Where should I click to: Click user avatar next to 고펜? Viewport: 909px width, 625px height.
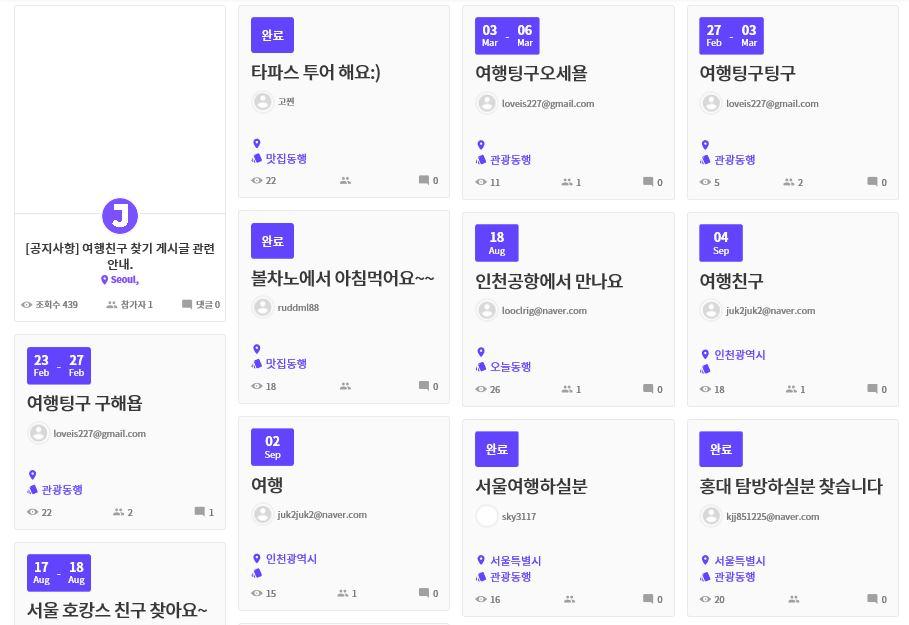tap(263, 101)
